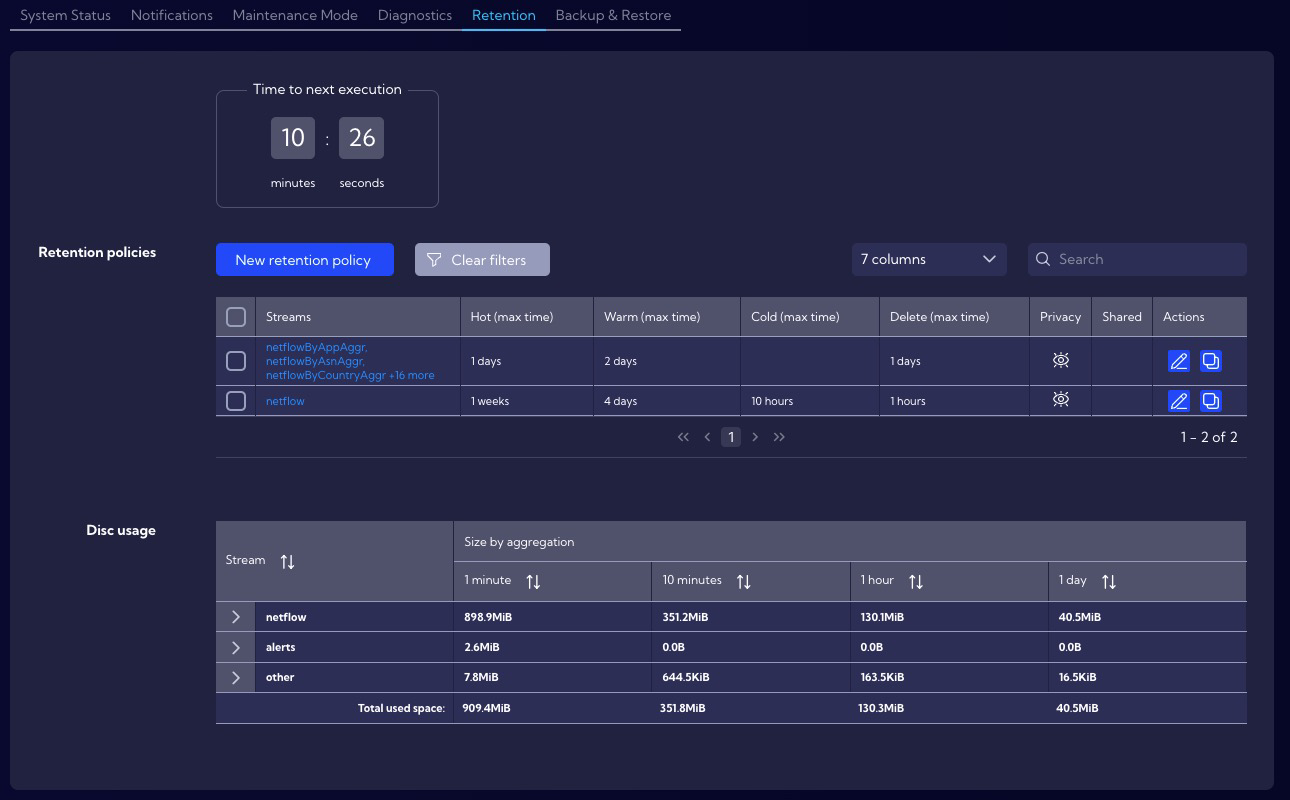Viewport: 1290px width, 800px height.
Task: Click privacy eye icon for netflow row
Action: tap(1061, 400)
